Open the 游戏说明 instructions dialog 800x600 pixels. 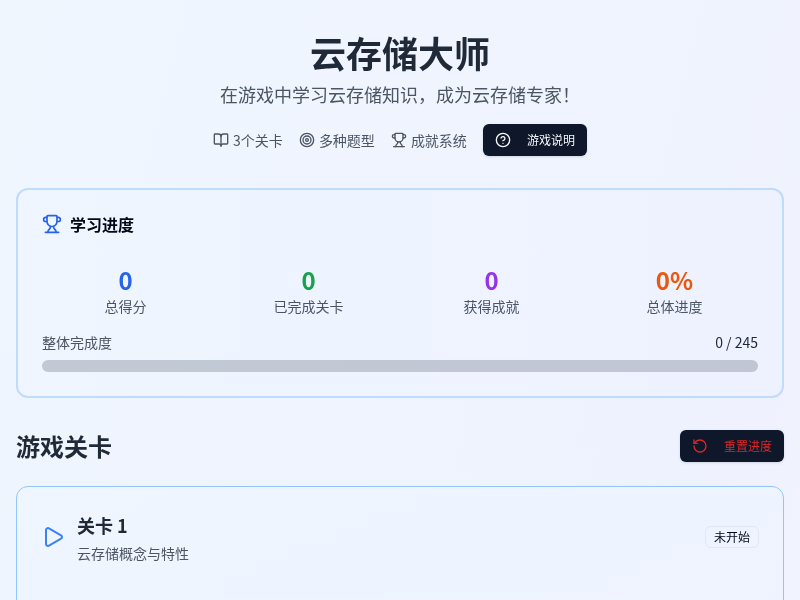click(535, 140)
